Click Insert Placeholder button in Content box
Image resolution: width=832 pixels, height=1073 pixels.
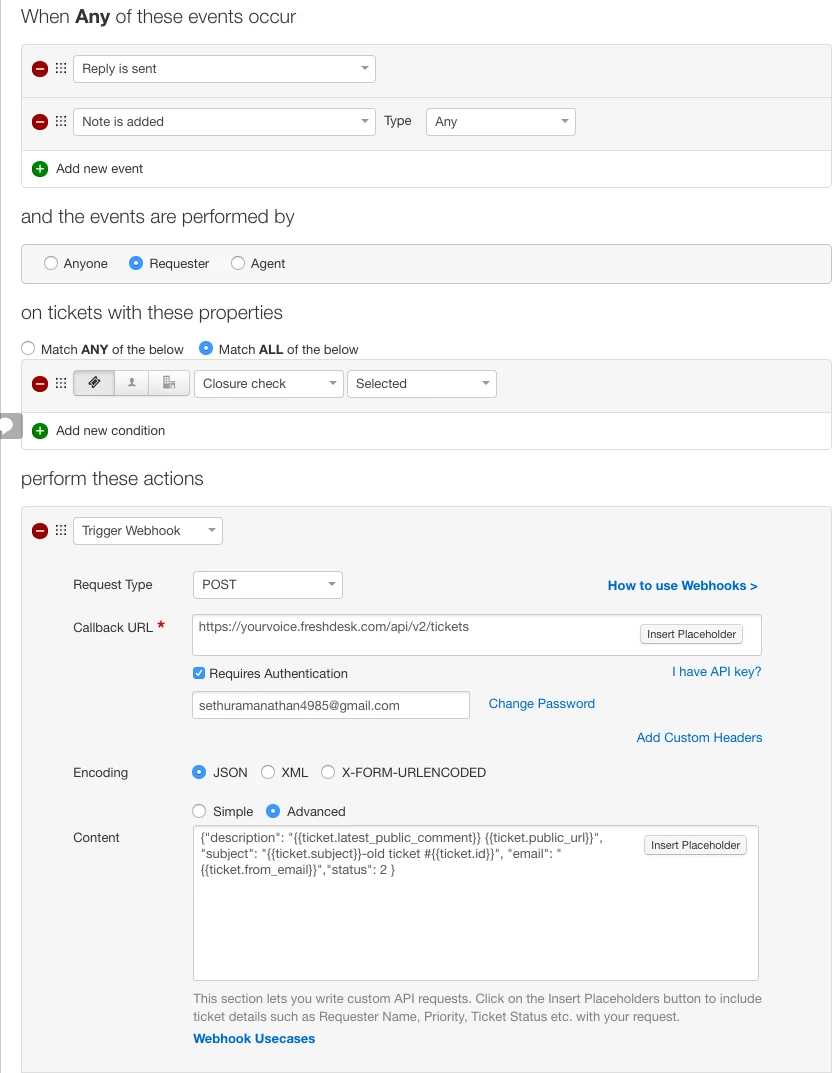pyautogui.click(x=695, y=846)
